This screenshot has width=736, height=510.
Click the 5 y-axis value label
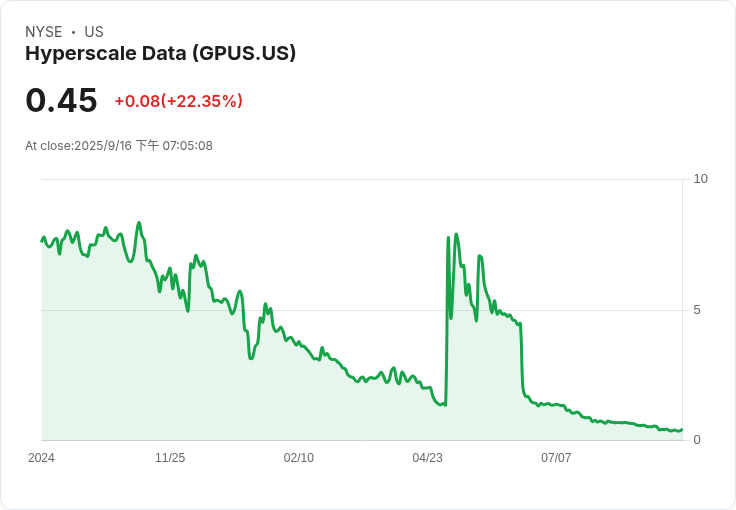point(697,310)
